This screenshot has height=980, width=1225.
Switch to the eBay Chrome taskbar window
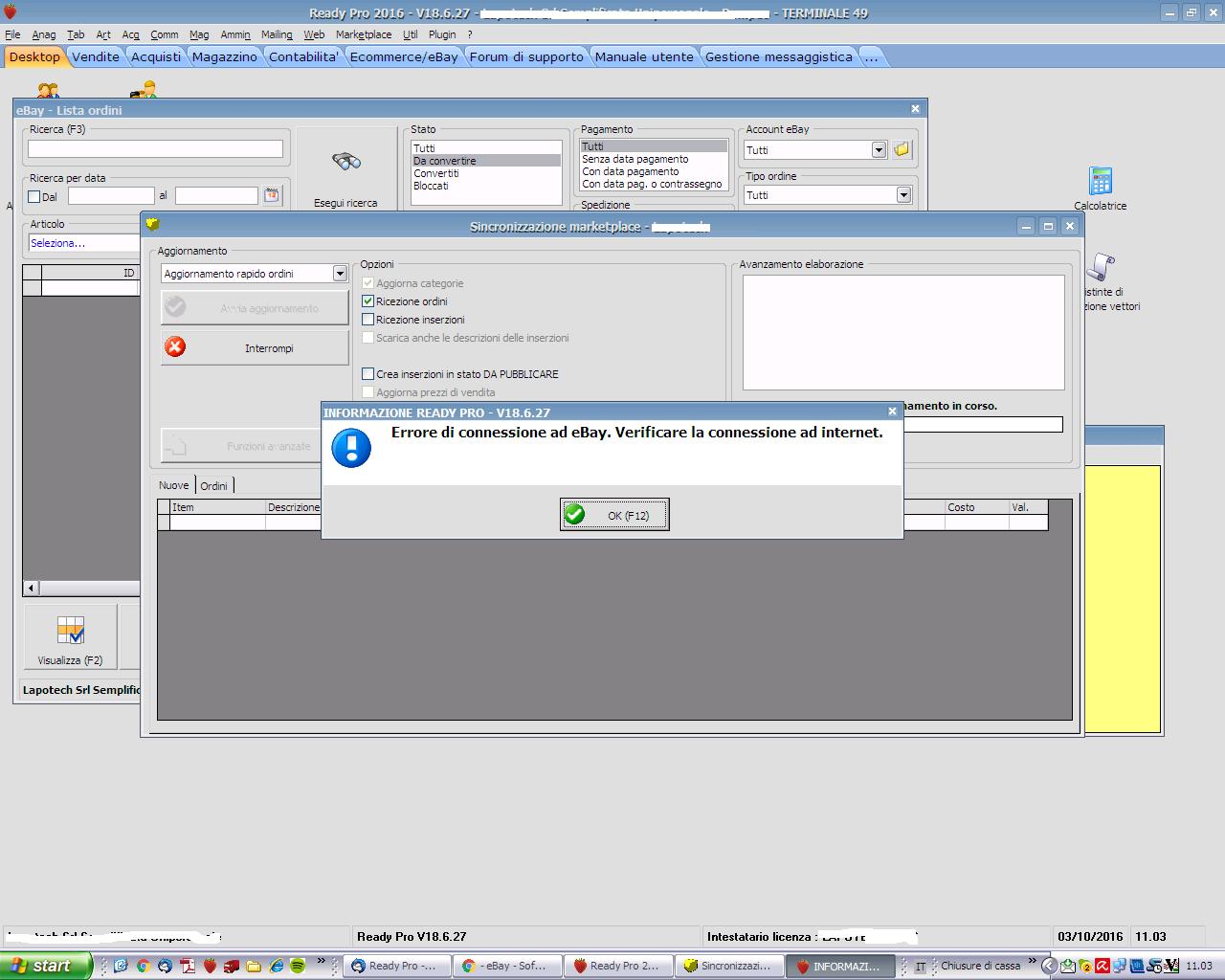[506, 967]
